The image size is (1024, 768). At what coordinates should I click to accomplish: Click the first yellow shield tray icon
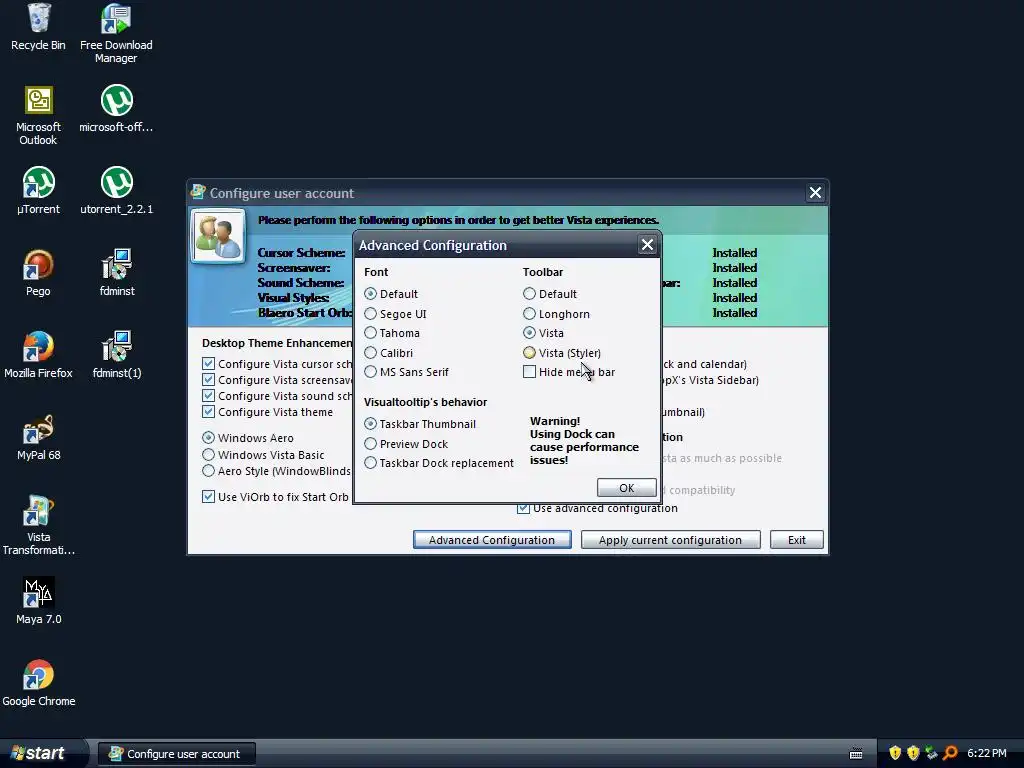pos(895,753)
